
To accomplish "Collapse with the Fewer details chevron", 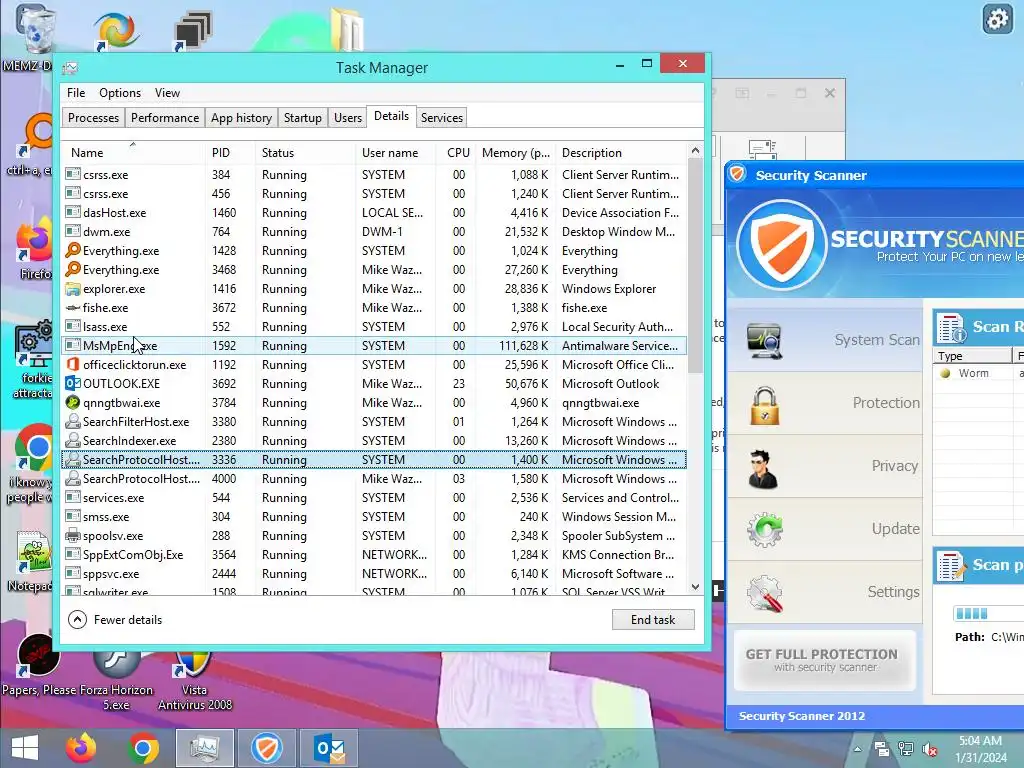I will tap(77, 619).
